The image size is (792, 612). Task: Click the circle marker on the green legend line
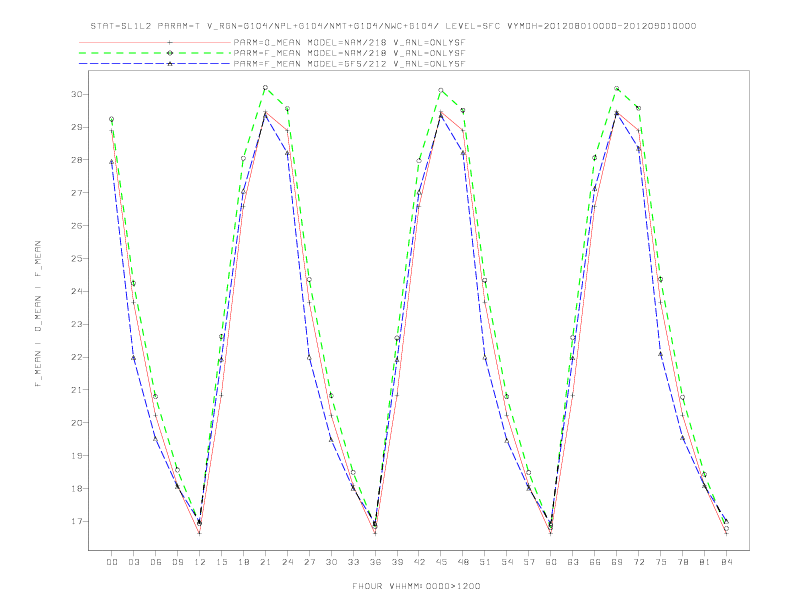click(x=170, y=53)
